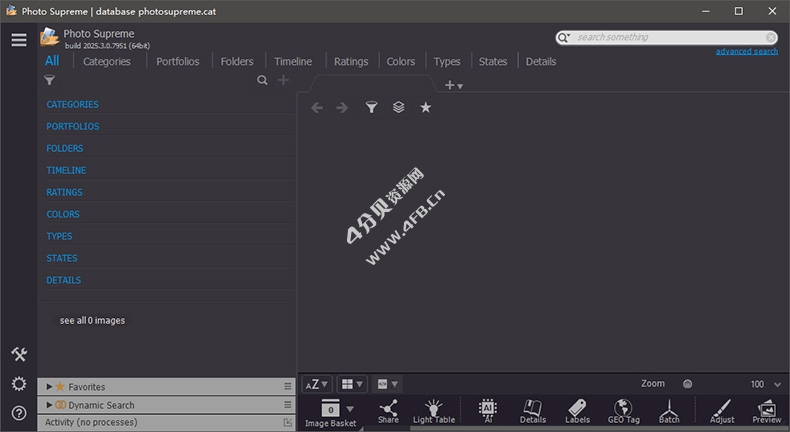Open the tools wrench icon in sidebar
Screen dimensions: 790x432
pos(18,355)
